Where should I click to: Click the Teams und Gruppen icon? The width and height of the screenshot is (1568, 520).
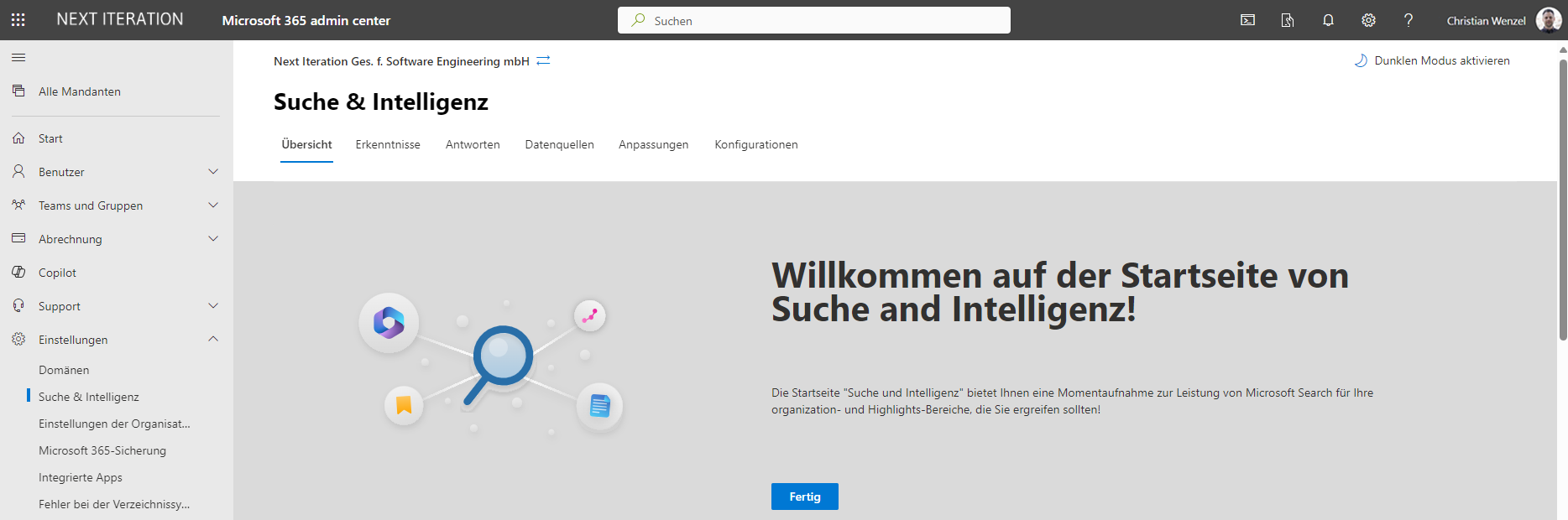coord(18,205)
